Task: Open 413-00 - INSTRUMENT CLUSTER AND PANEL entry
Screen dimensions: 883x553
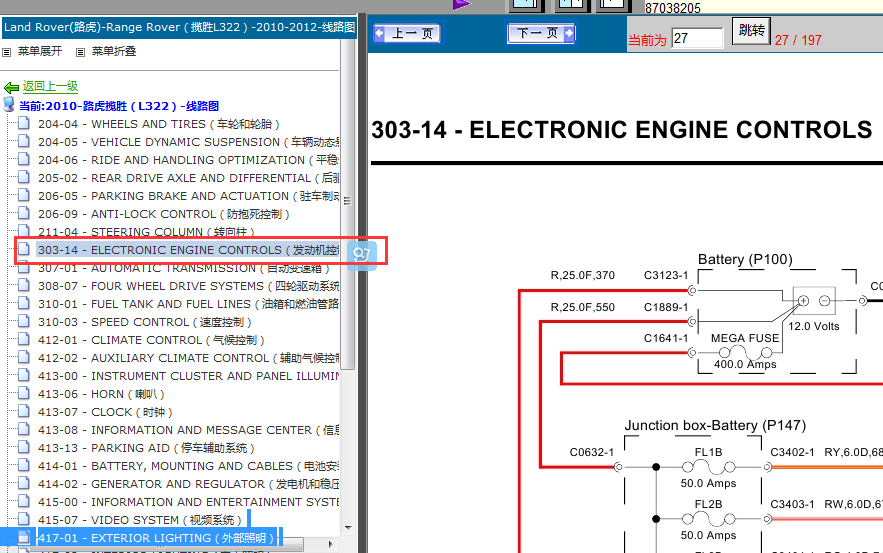Action: (x=188, y=376)
